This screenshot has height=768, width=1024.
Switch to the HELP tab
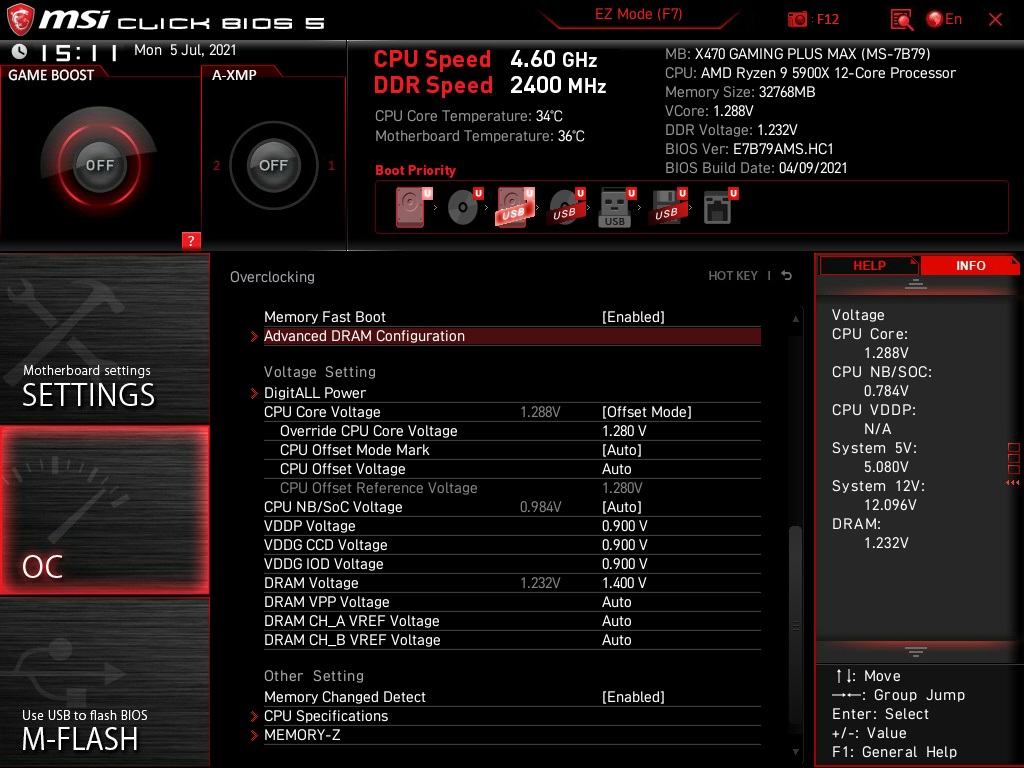coord(869,265)
